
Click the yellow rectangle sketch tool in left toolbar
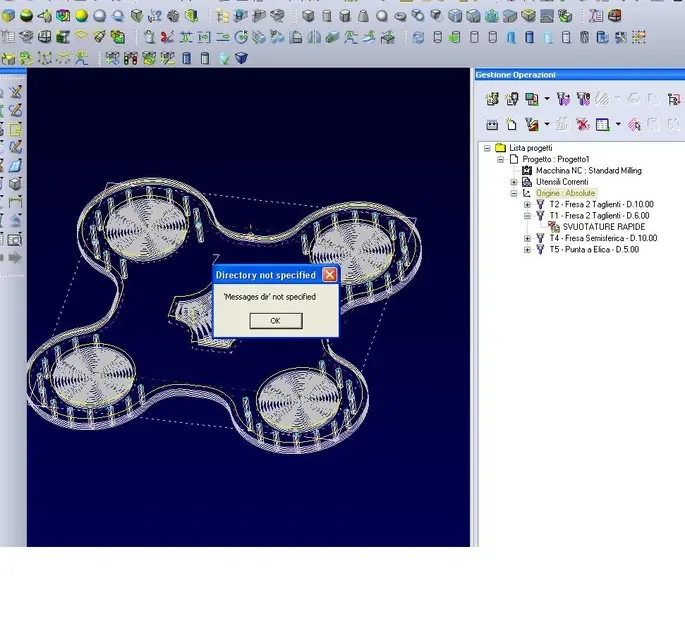(15, 130)
